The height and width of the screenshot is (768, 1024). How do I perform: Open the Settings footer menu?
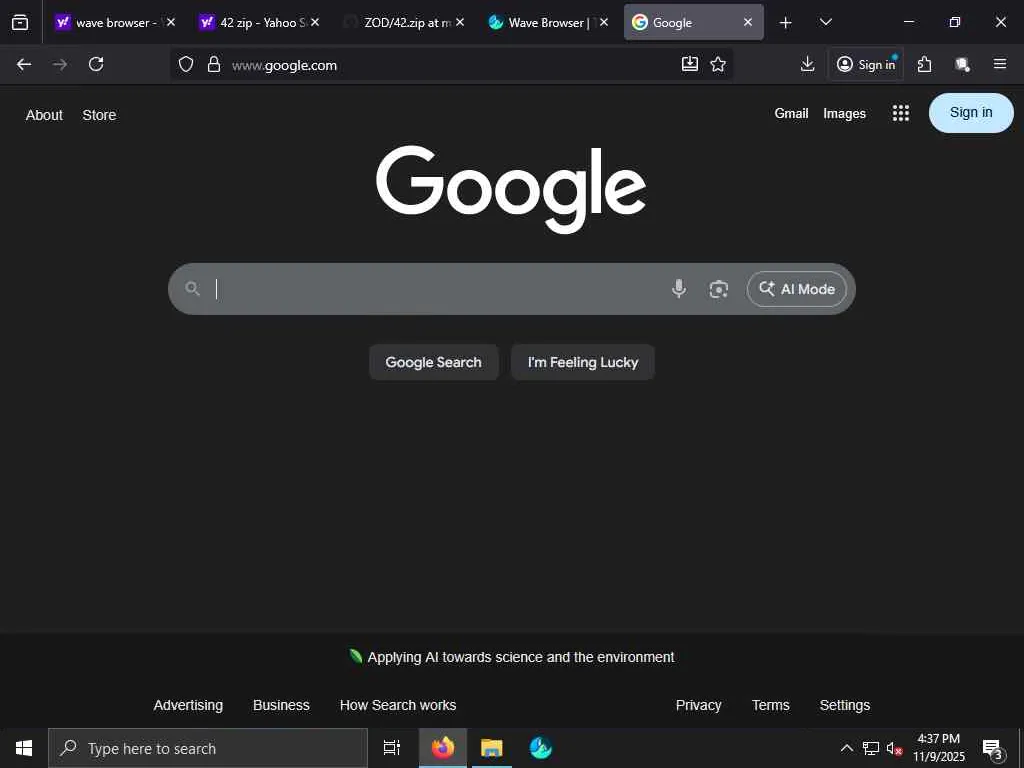(x=844, y=705)
